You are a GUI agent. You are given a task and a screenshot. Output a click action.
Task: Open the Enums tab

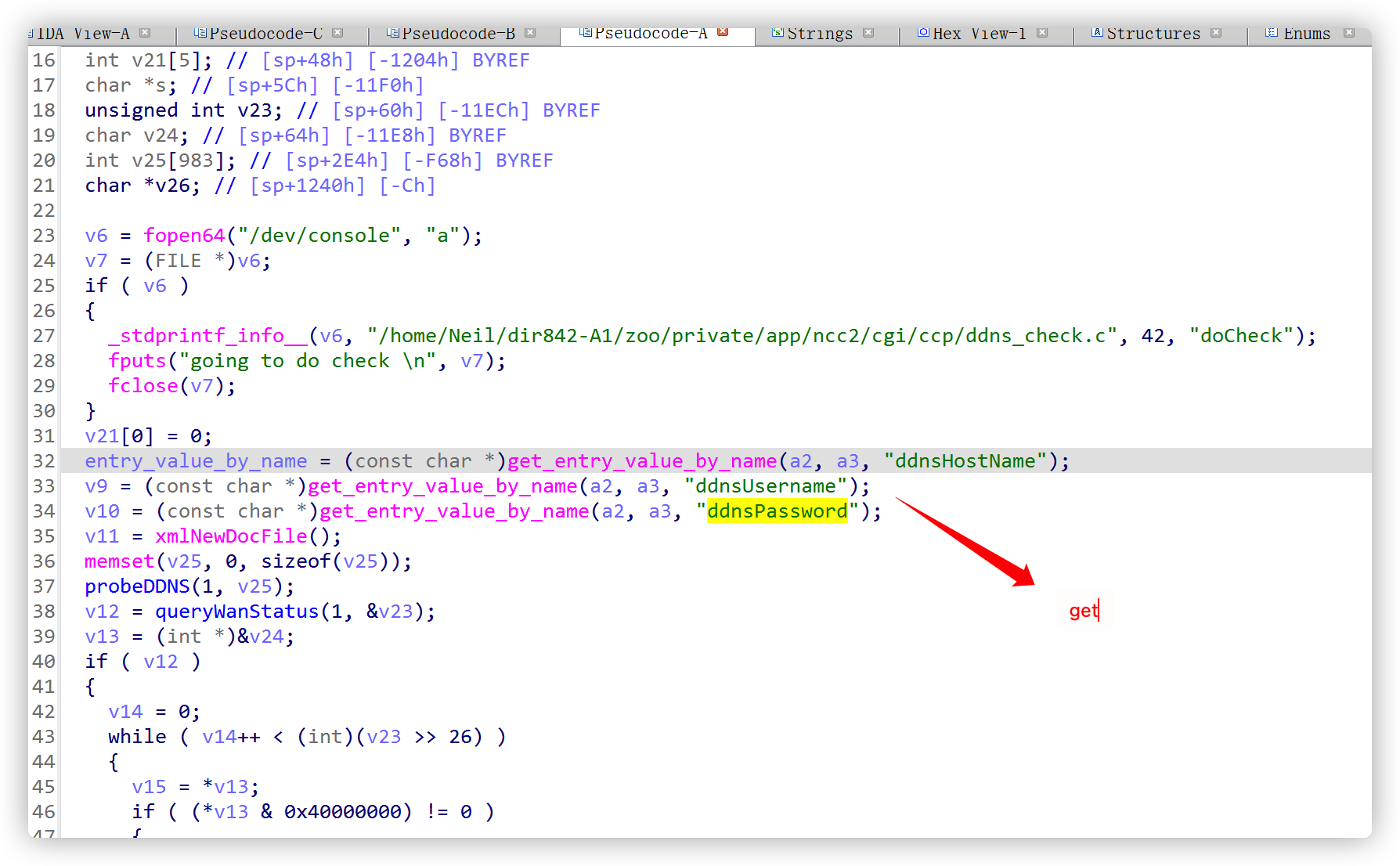[1307, 34]
